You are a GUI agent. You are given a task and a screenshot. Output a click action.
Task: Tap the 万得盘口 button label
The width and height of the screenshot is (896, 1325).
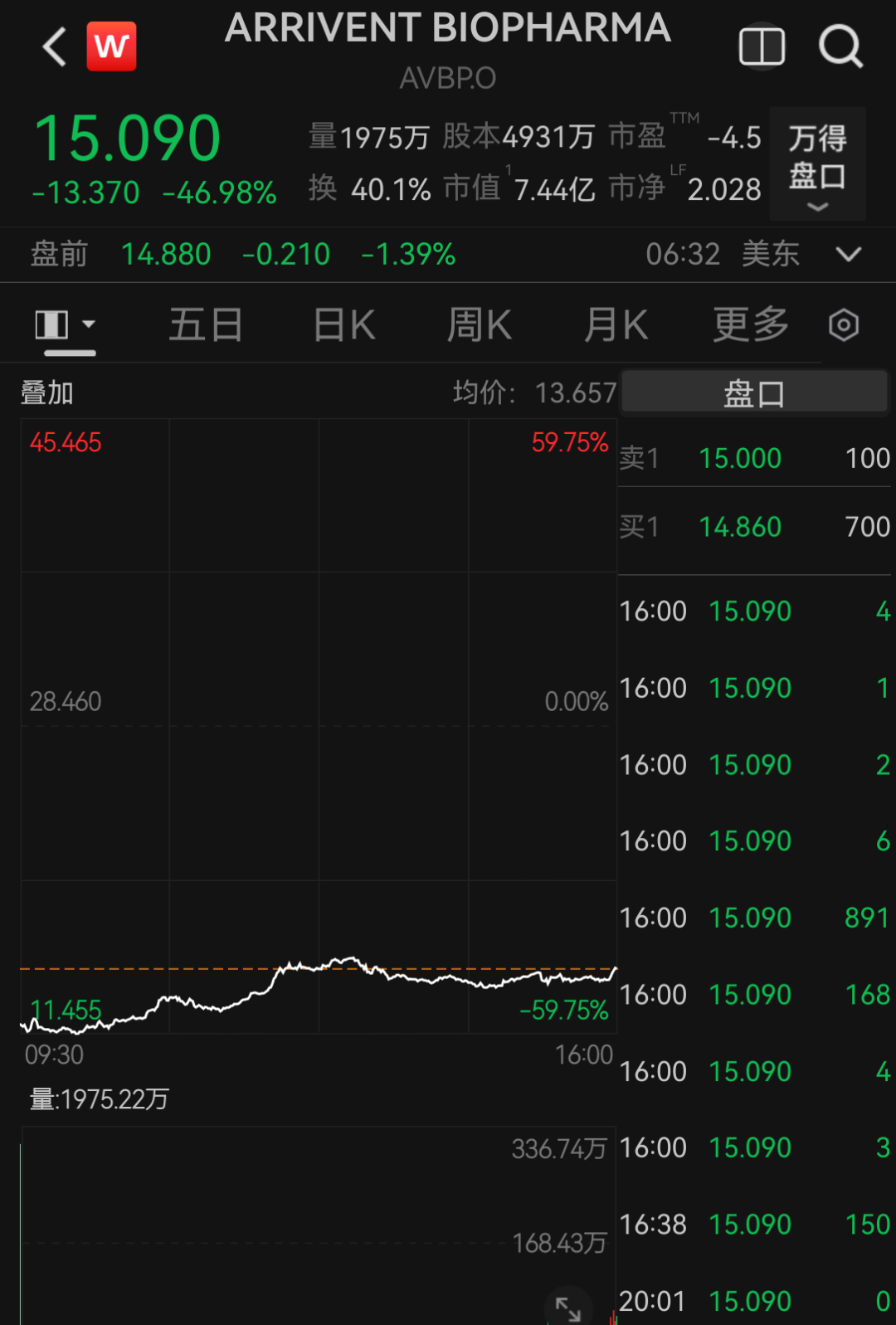pyautogui.click(x=817, y=157)
